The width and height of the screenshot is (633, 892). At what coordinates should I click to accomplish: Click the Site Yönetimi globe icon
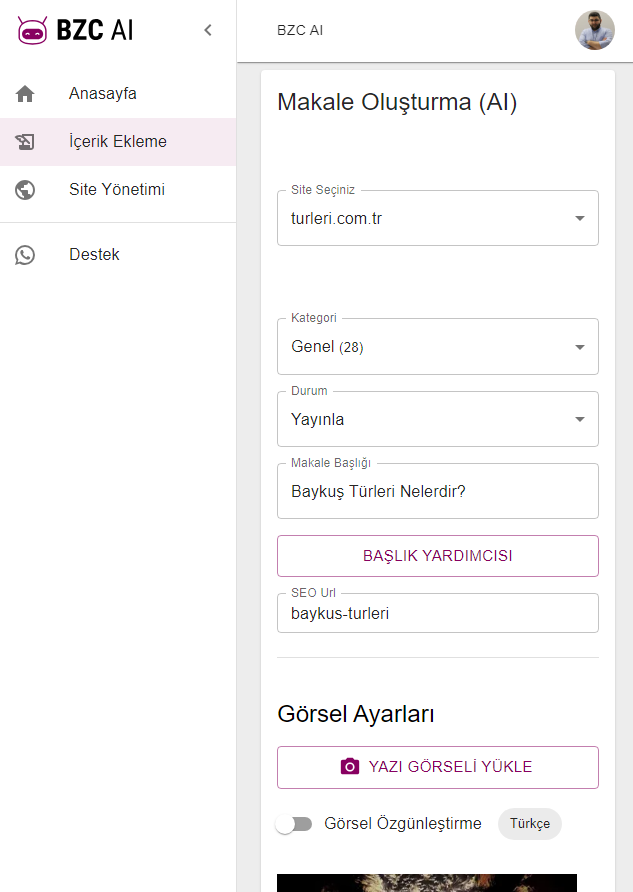click(x=25, y=189)
